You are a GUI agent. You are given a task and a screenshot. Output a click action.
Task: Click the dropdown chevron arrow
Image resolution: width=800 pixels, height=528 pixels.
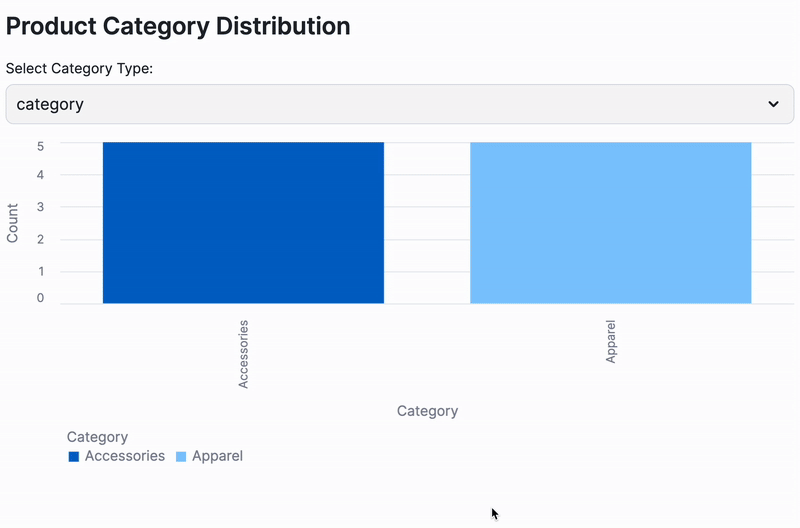[x=773, y=104]
